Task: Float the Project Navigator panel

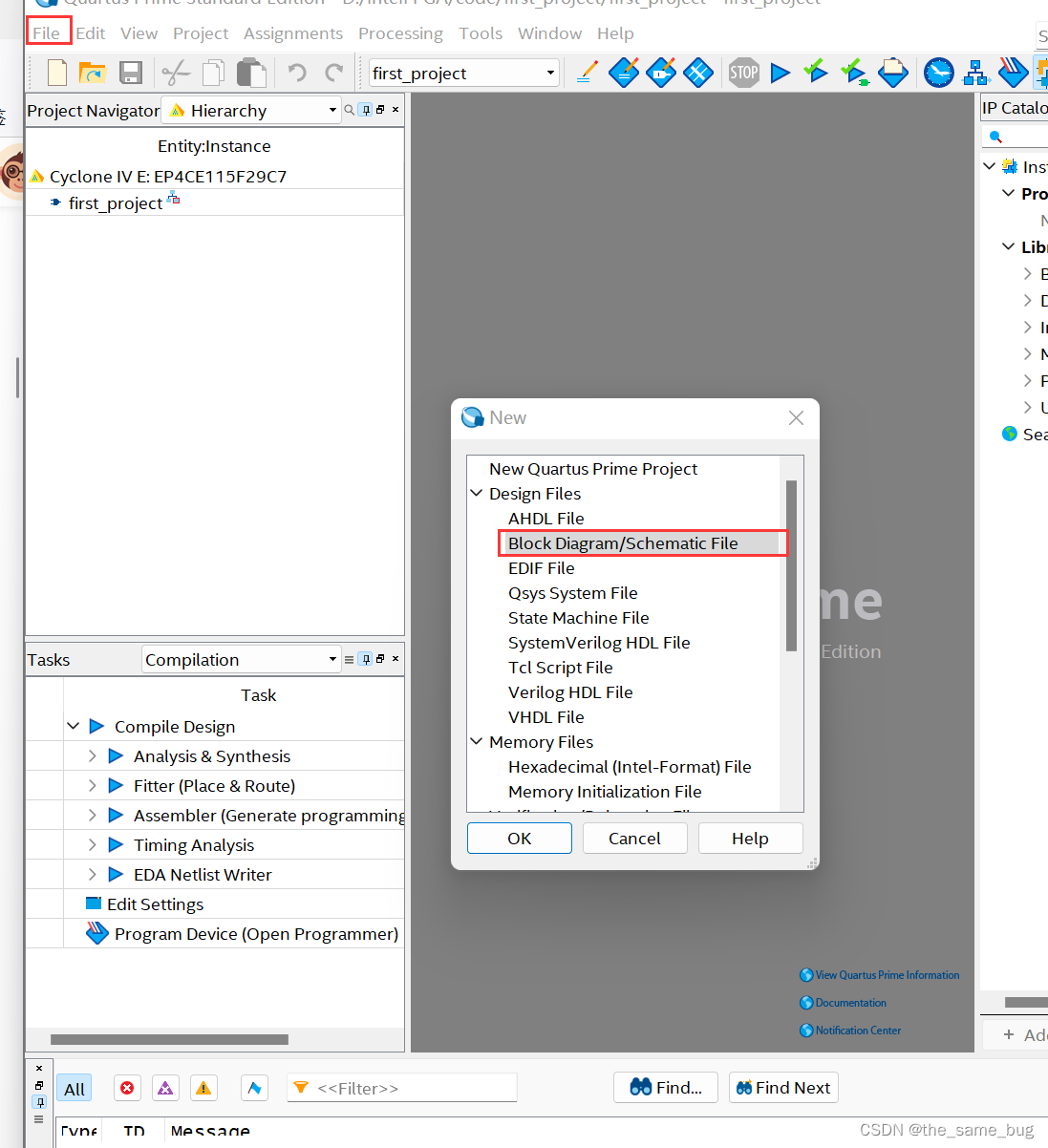Action: click(380, 110)
